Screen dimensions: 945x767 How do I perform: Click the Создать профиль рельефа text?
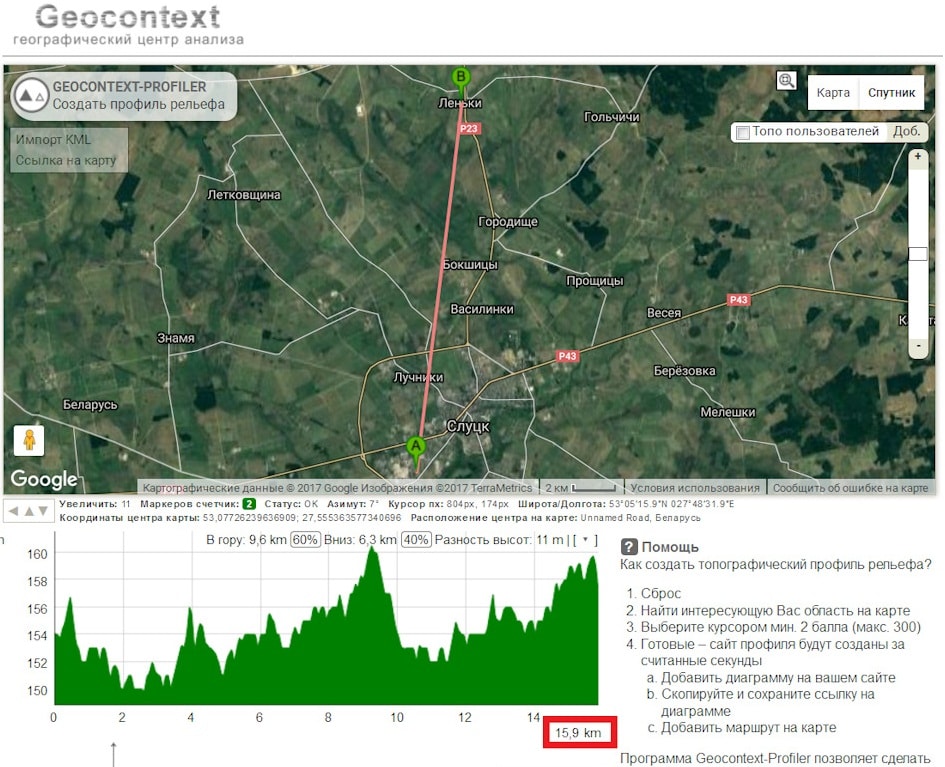[x=139, y=104]
